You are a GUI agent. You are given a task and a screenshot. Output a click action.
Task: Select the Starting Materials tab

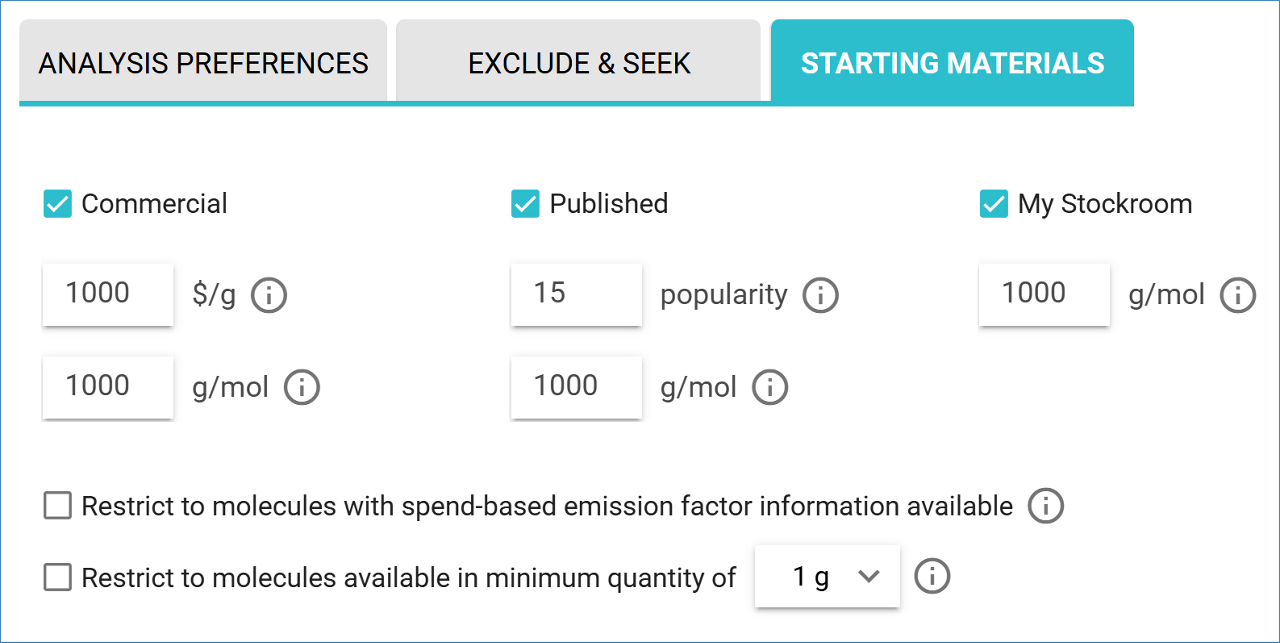coord(952,63)
